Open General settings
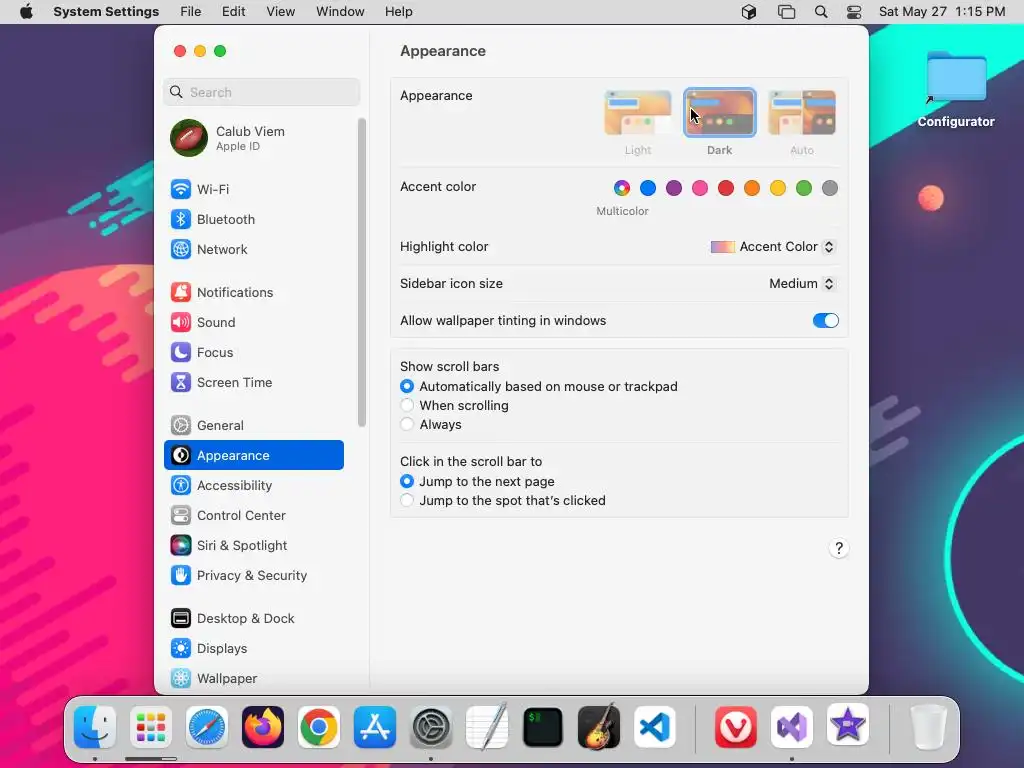1024x768 pixels. (x=253, y=426)
